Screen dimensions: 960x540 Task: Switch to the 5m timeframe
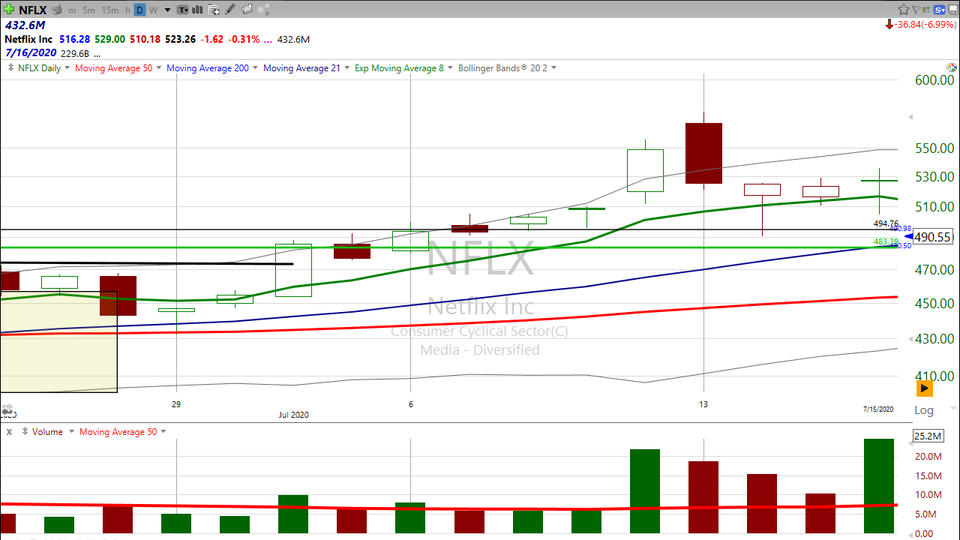[x=89, y=10]
